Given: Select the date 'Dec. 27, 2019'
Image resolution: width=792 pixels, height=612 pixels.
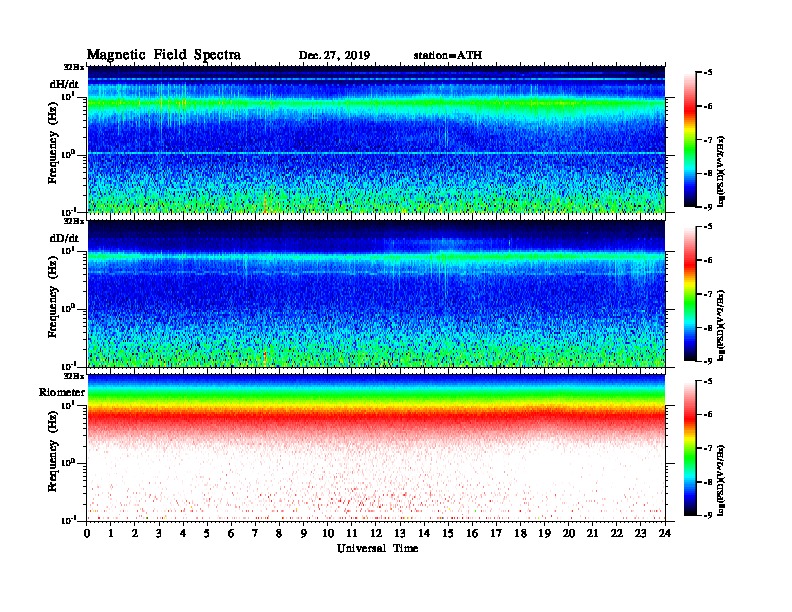Looking at the screenshot, I should coord(334,56).
